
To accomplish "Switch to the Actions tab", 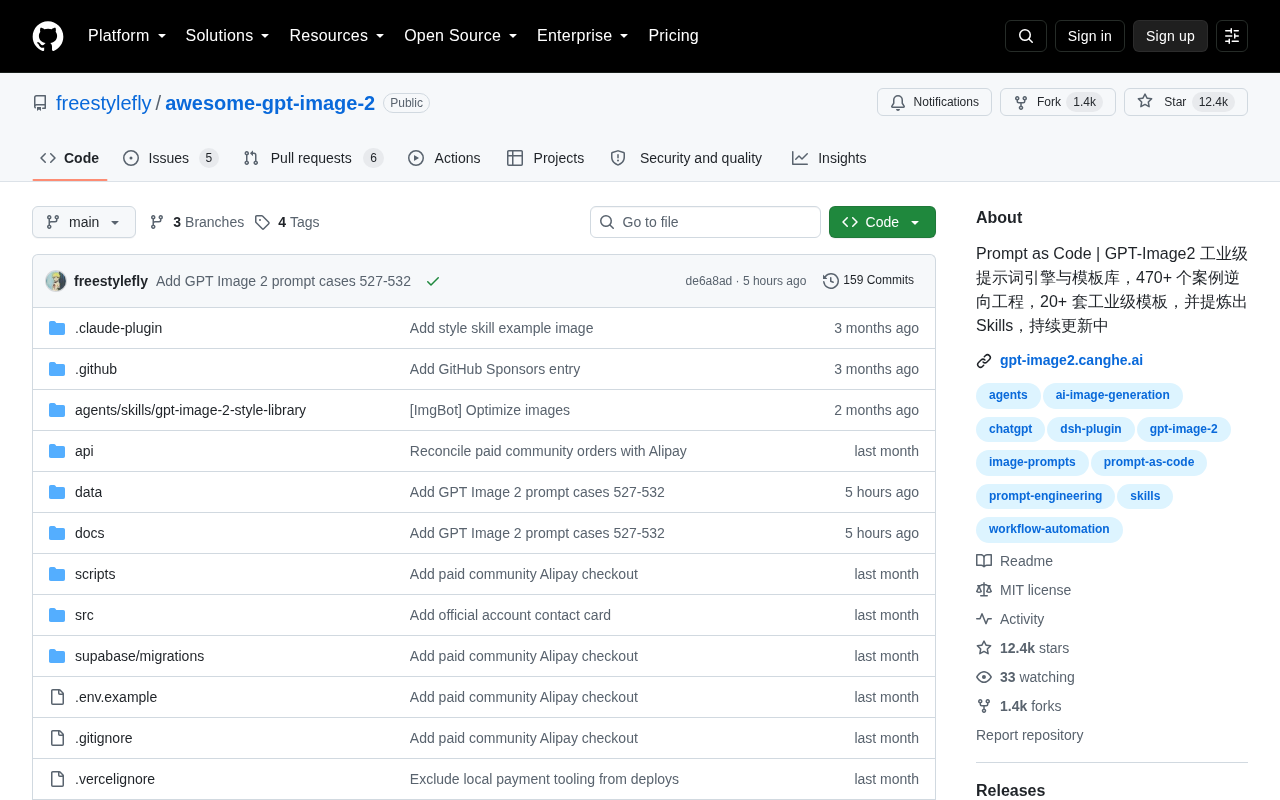I will coord(444,158).
